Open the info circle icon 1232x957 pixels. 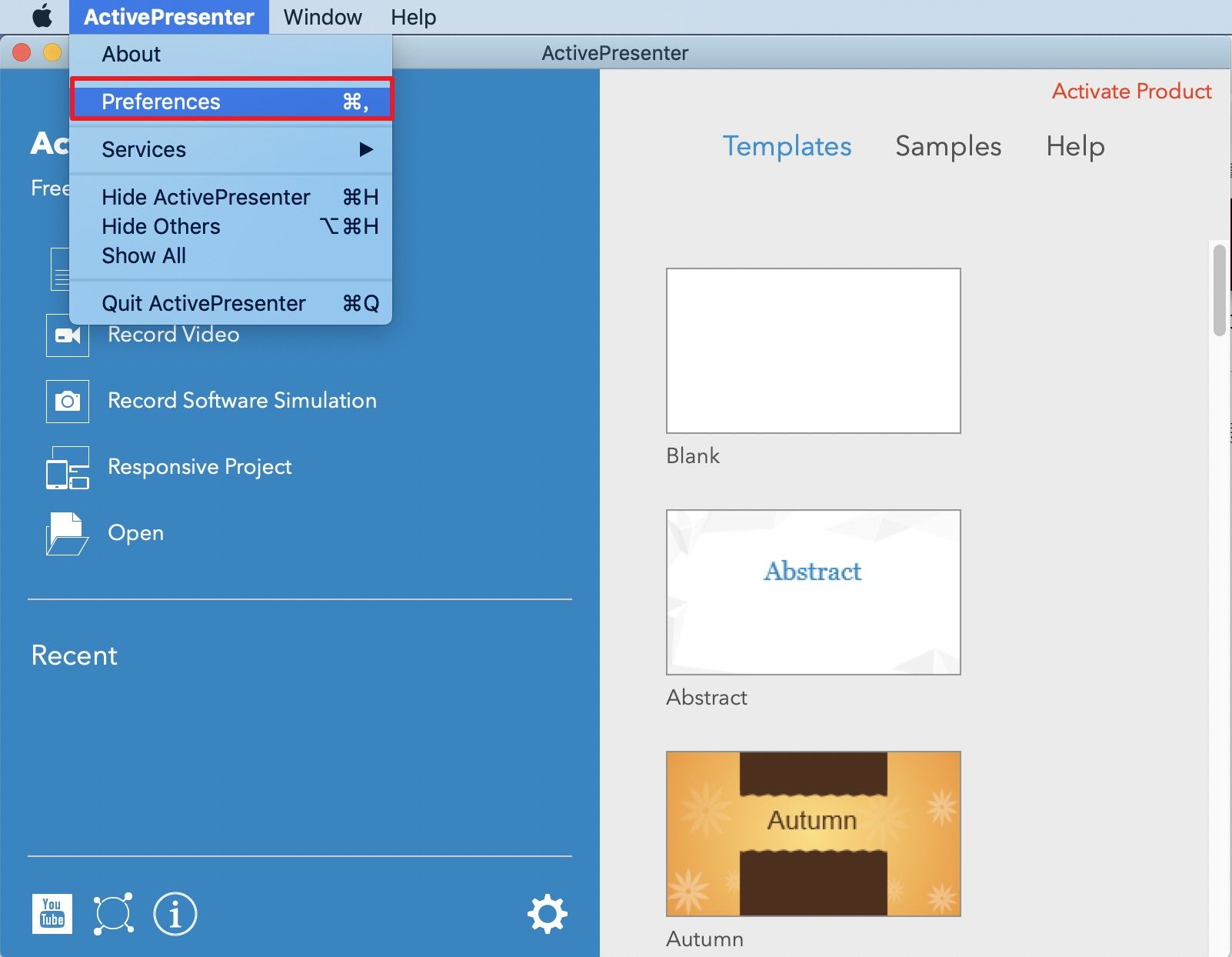pyautogui.click(x=175, y=914)
